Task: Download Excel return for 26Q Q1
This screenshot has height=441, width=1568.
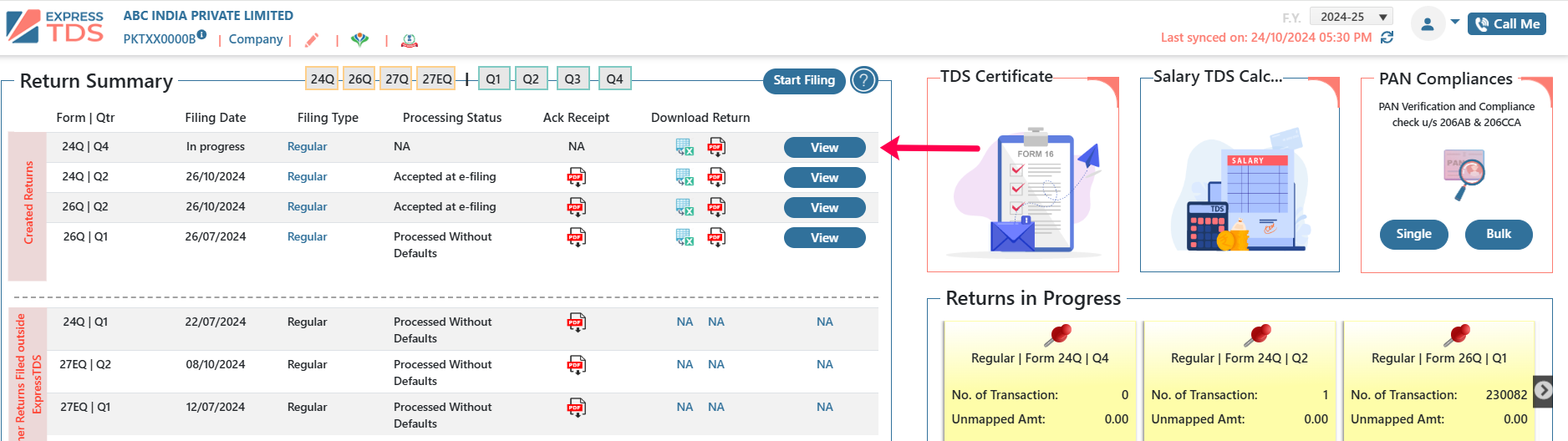Action: coord(685,237)
